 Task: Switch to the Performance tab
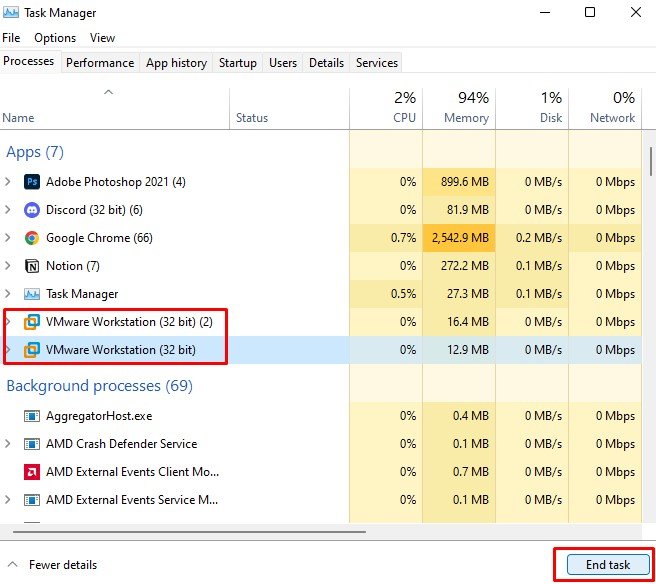point(100,63)
